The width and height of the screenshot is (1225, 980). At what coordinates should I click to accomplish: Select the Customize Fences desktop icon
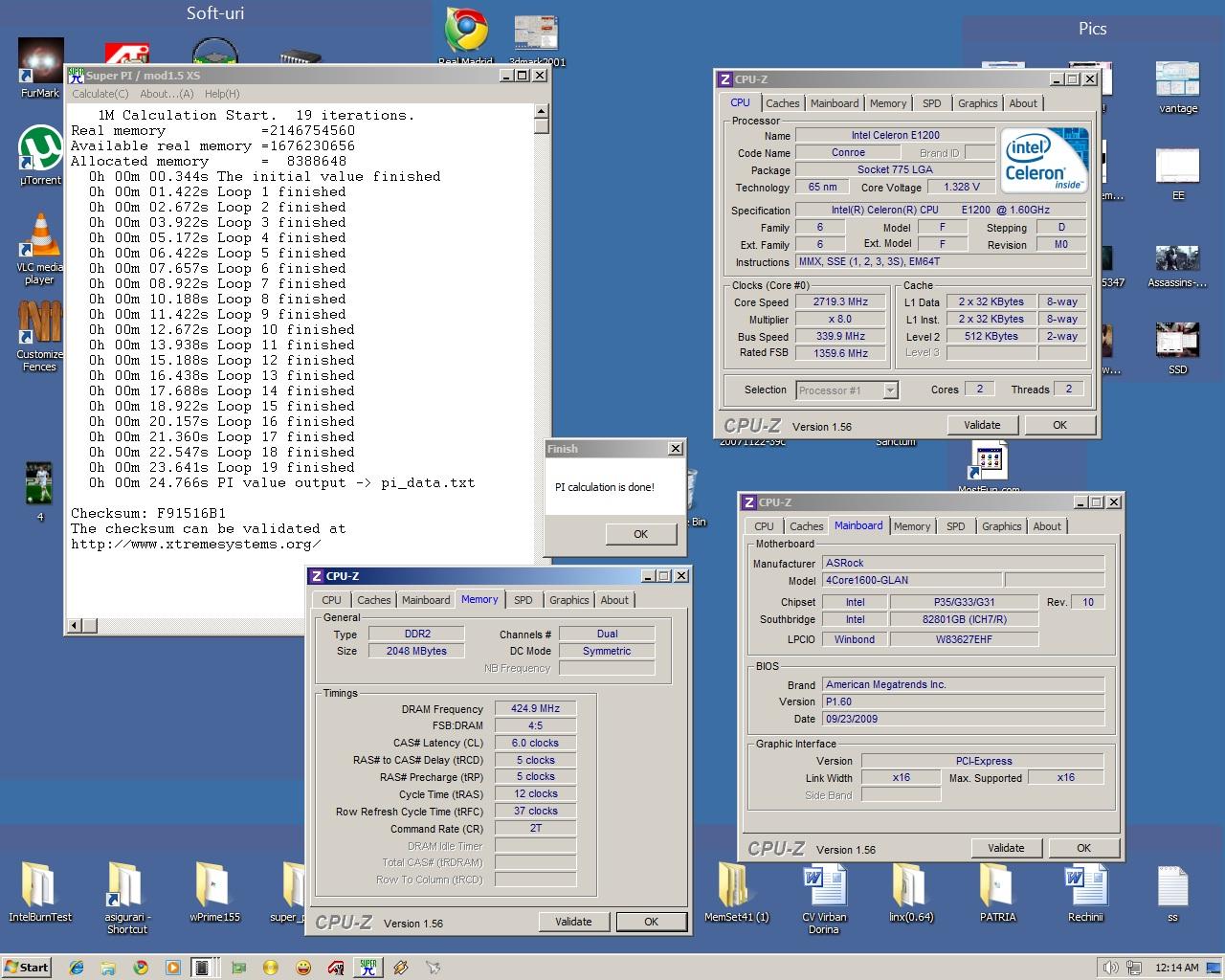coord(39,336)
